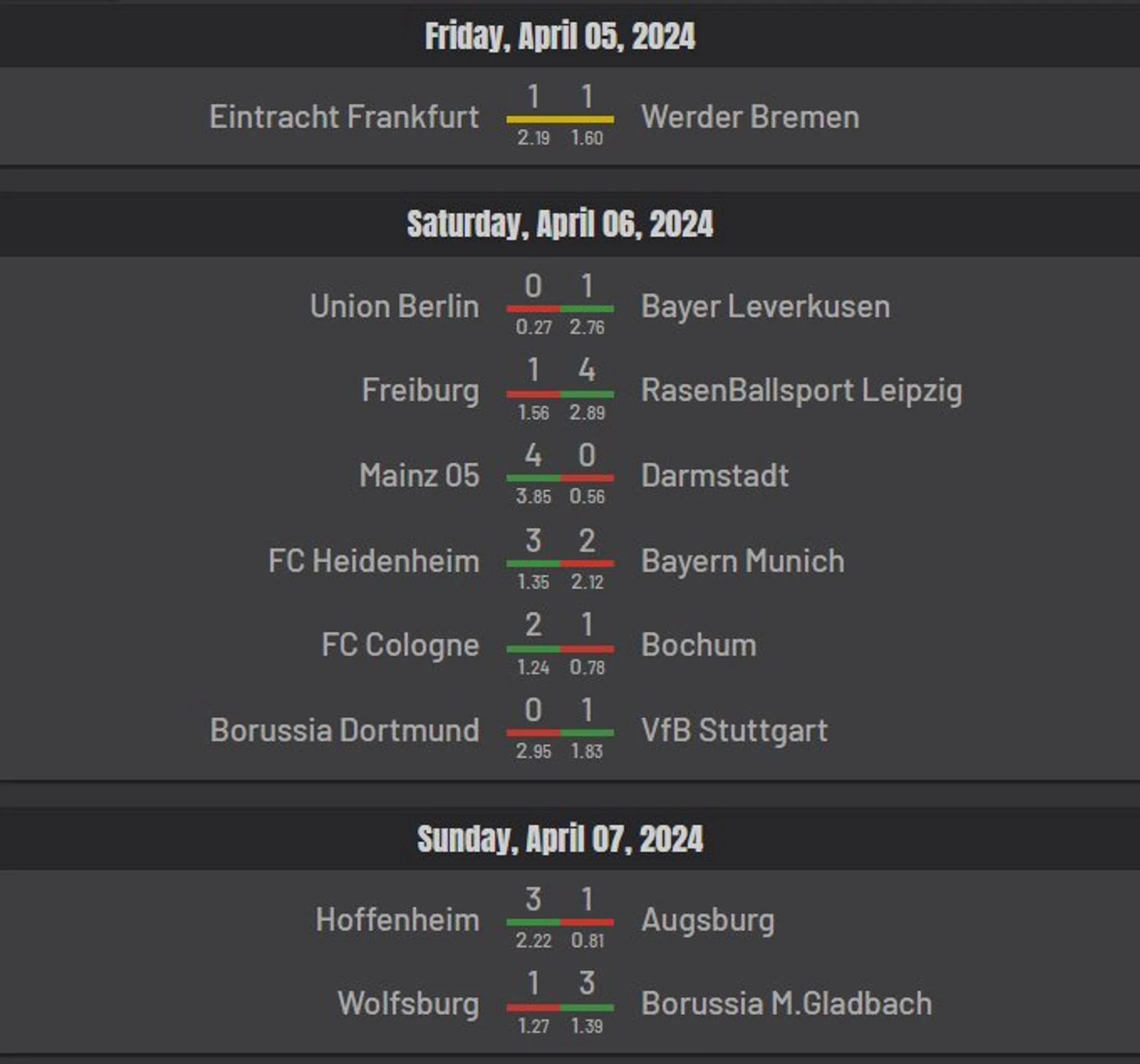1140x1064 pixels.
Task: Go to Borussia Dortmund team page
Action: pyautogui.click(x=344, y=731)
